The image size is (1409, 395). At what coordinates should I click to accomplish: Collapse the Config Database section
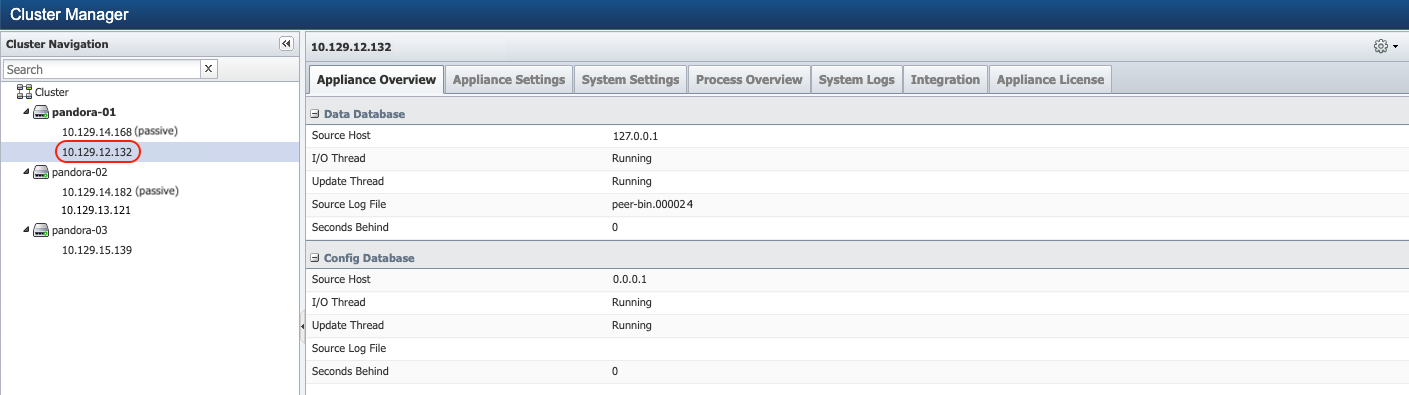[315, 258]
